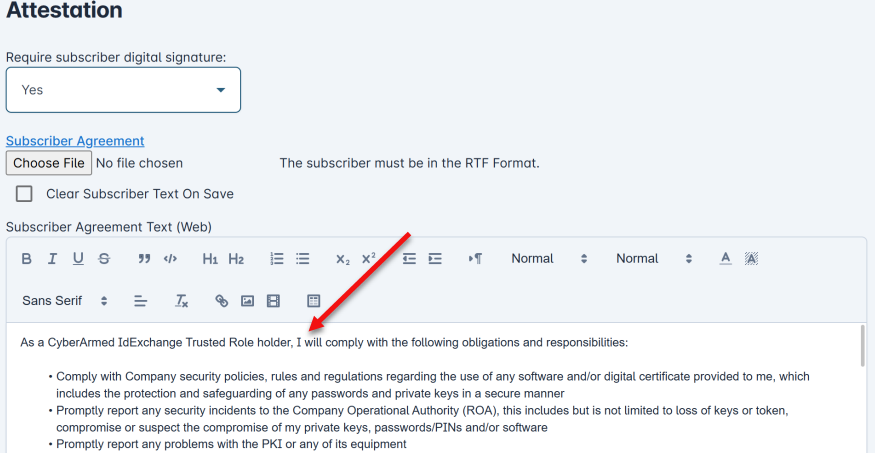875x453 pixels.
Task: Click the Choose File button
Action: tap(49, 163)
